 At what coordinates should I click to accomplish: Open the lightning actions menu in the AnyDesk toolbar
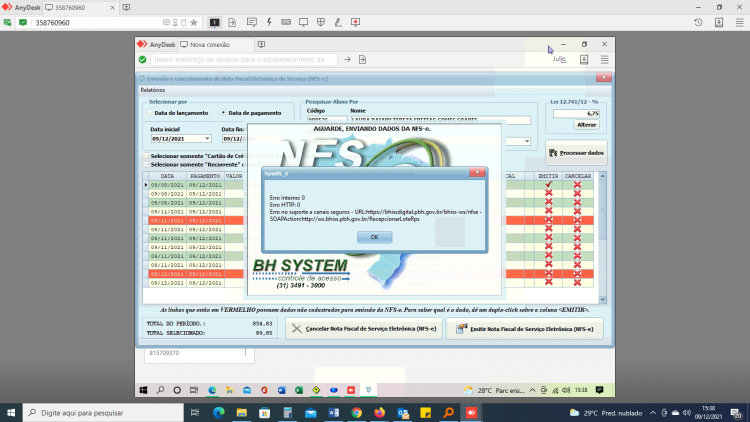pos(269,22)
